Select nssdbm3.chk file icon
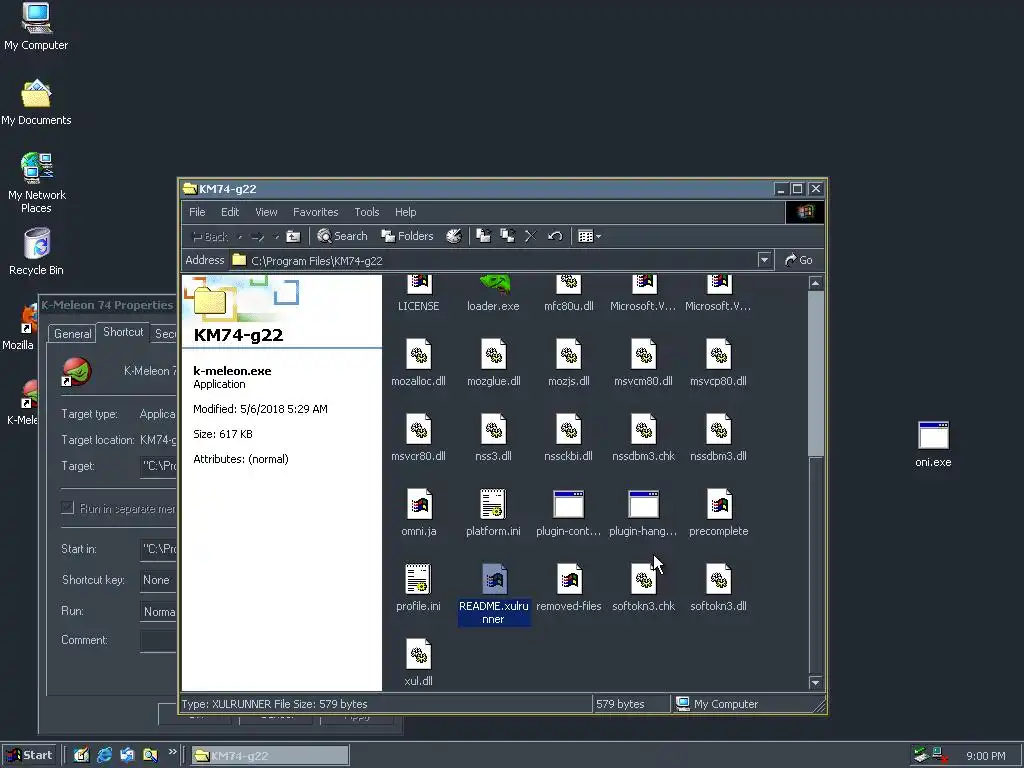Screen dimensions: 1024x768 coord(643,430)
